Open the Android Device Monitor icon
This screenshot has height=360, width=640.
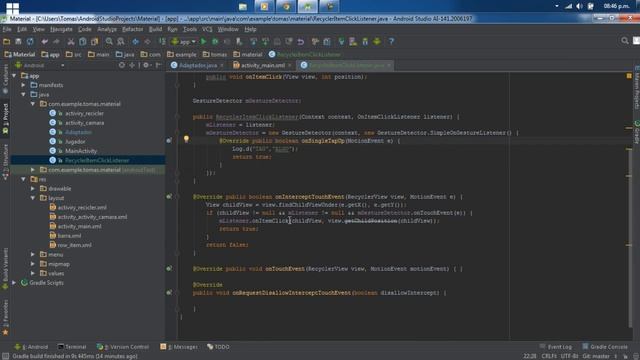pos(377,42)
